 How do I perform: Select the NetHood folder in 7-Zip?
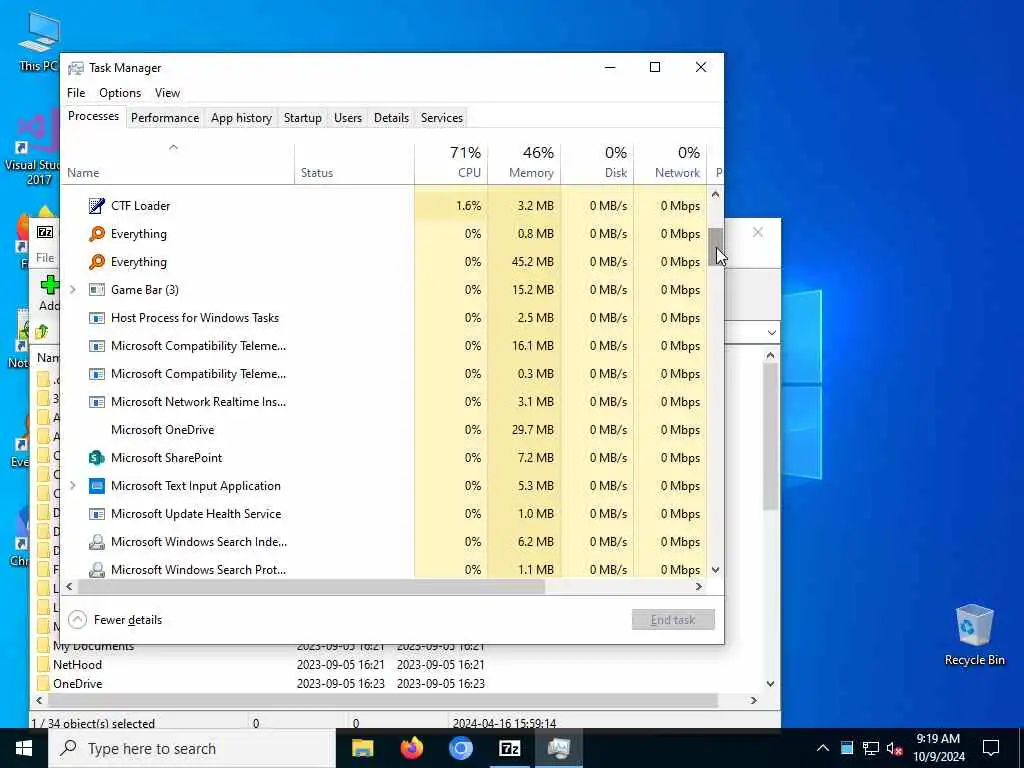tap(77, 665)
